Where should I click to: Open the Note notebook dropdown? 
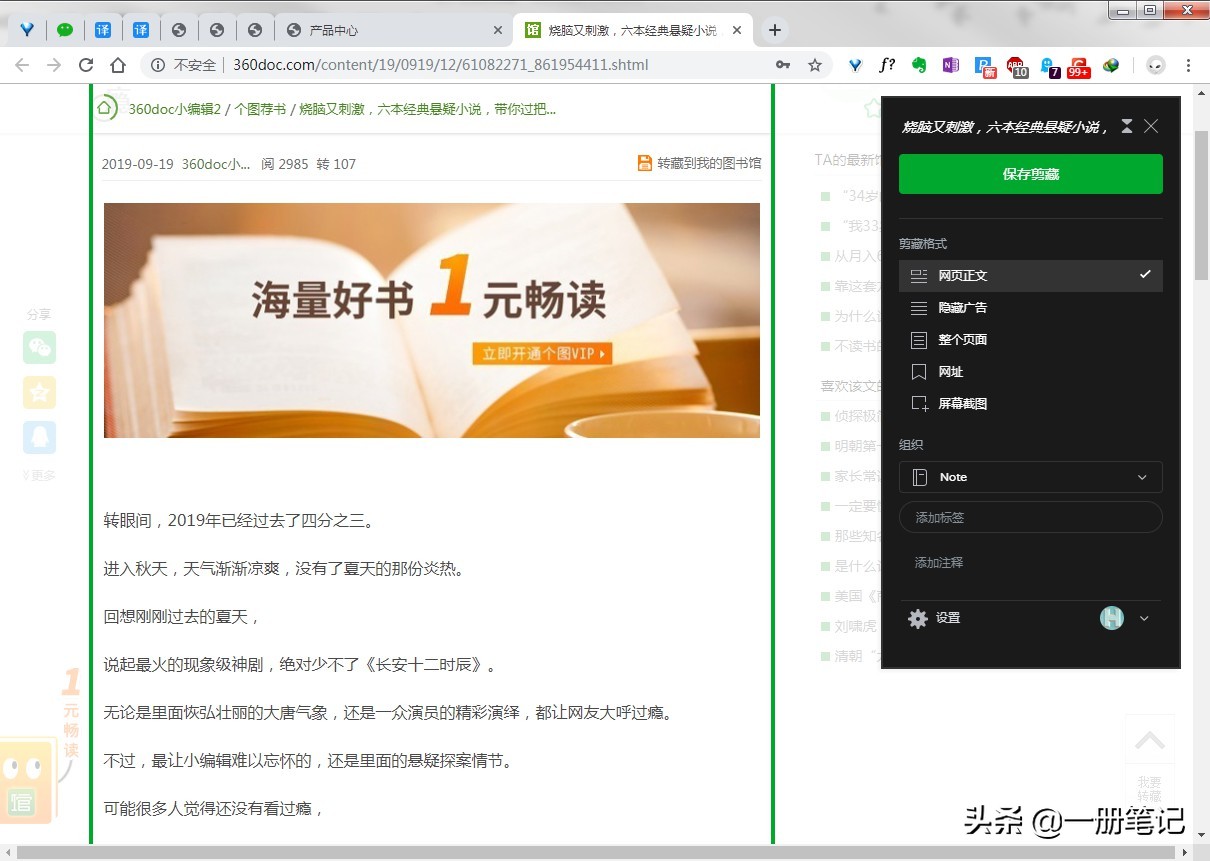(x=1030, y=477)
